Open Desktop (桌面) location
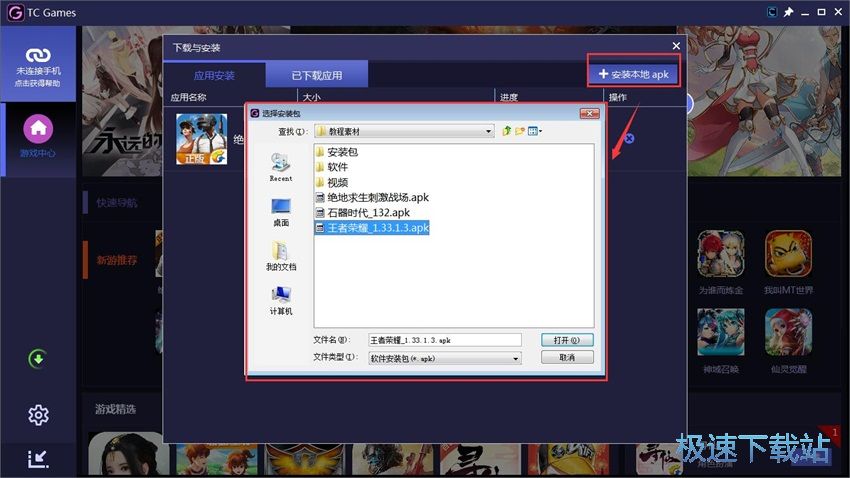 [x=281, y=212]
